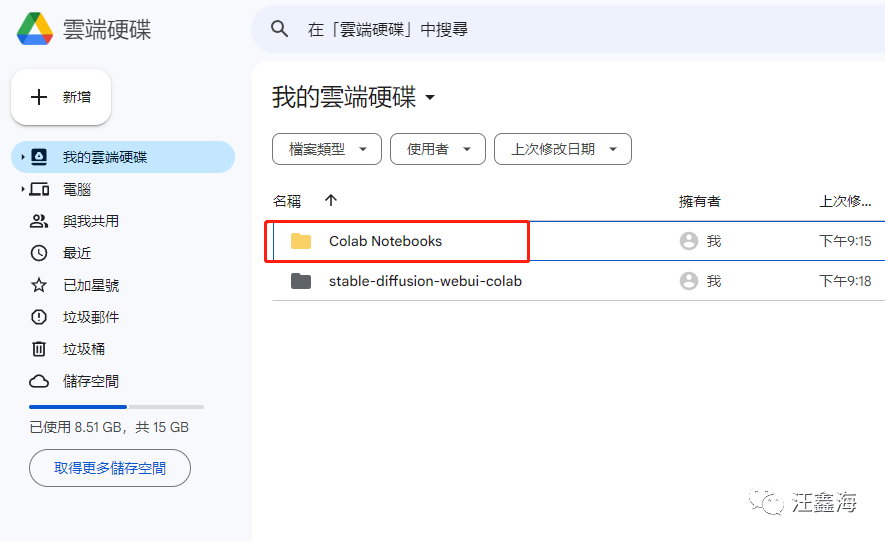Image resolution: width=885 pixels, height=541 pixels.
Task: Click owner avatar in Colab Notebooks row
Action: (689, 241)
